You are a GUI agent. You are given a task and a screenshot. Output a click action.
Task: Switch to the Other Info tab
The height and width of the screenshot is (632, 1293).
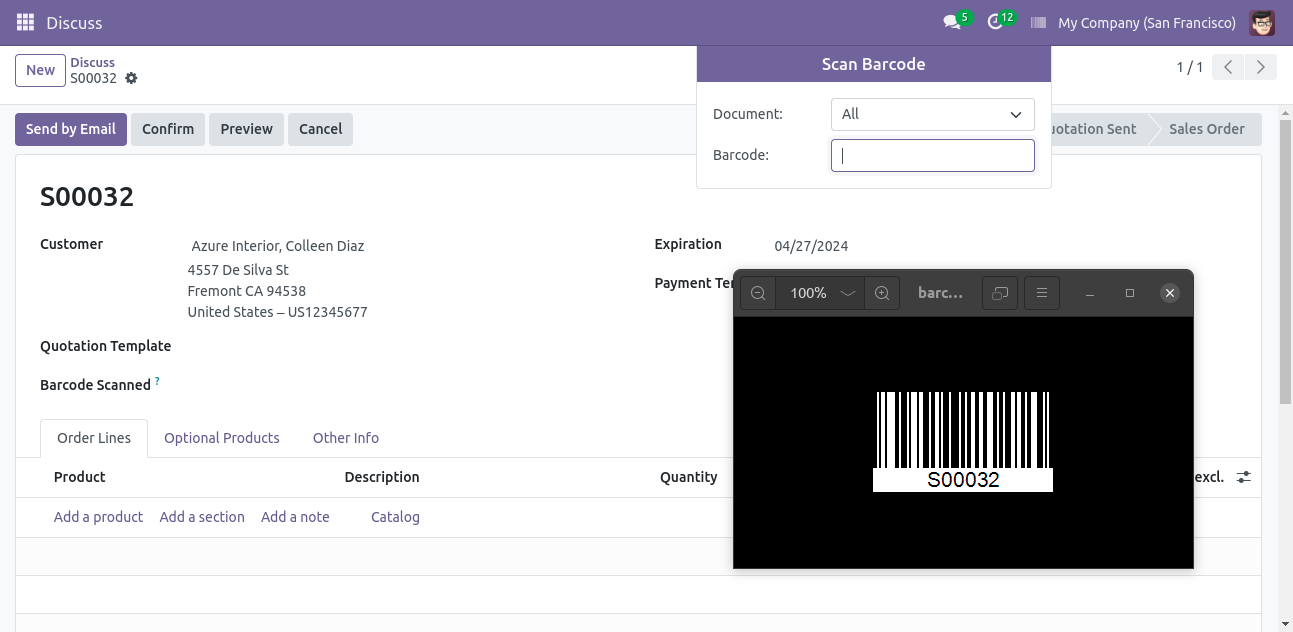pyautogui.click(x=346, y=438)
